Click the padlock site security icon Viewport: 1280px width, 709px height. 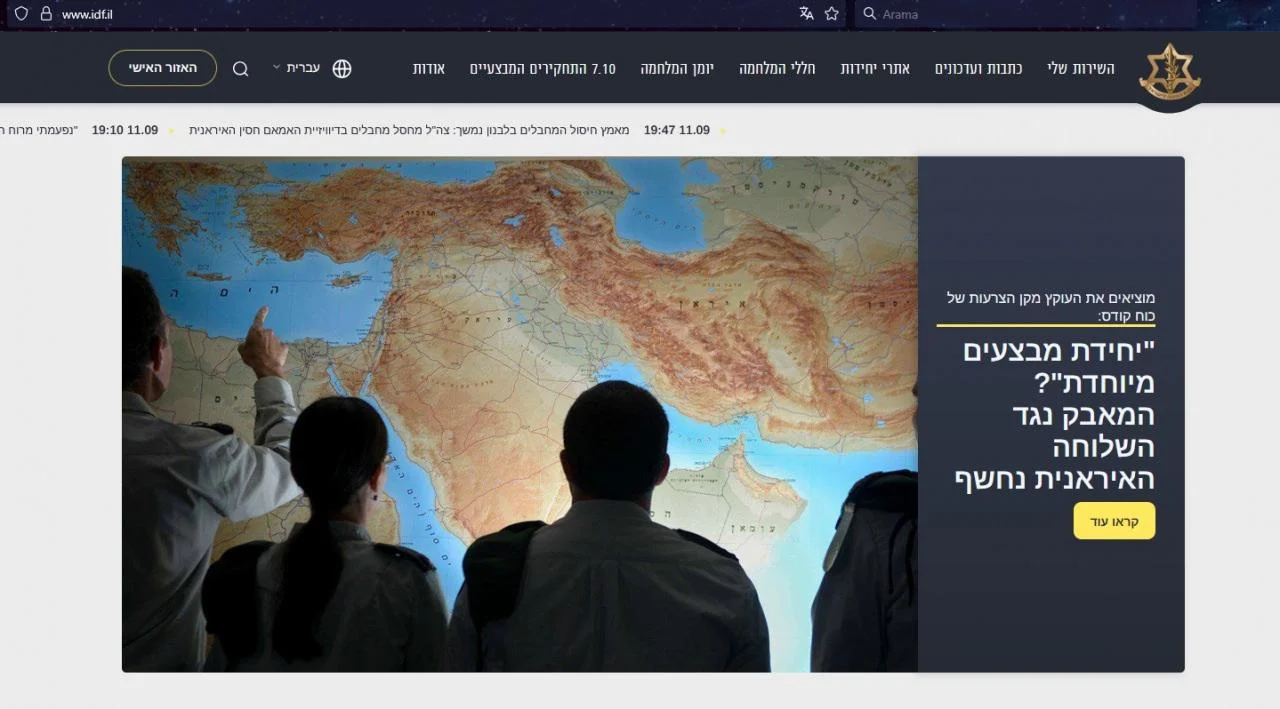[x=45, y=14]
